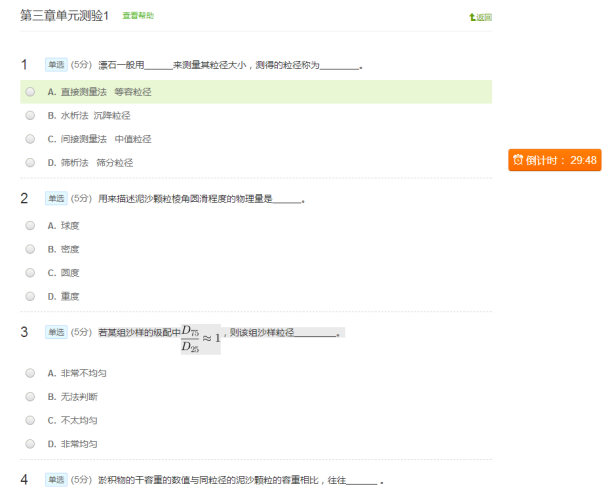The width and height of the screenshot is (610, 499).
Task: Click the 单选 tag on question 1
Action: tap(55, 65)
